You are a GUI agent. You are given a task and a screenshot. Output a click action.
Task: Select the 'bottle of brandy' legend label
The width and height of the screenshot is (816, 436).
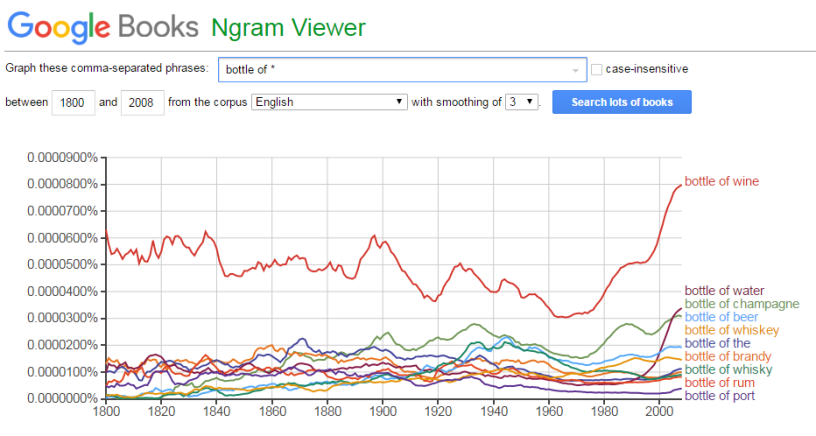pyautogui.click(x=728, y=356)
